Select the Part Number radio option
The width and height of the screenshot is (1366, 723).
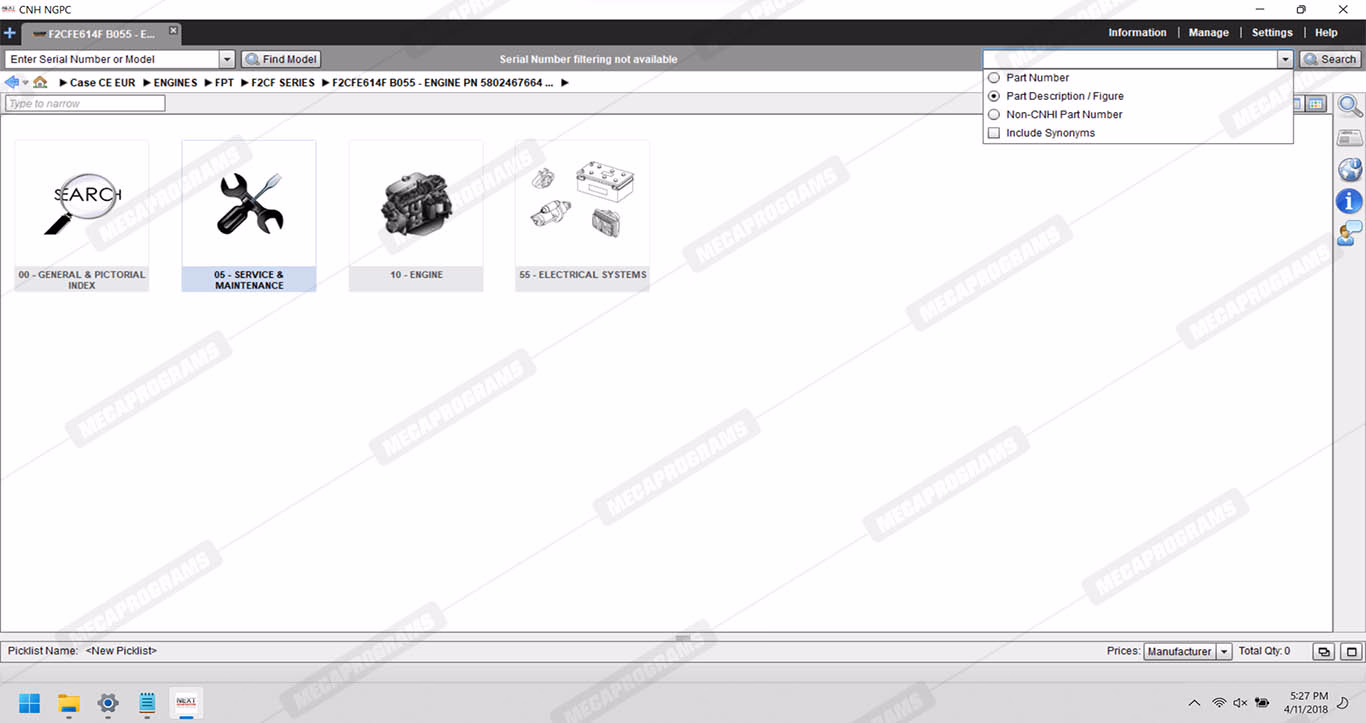click(x=993, y=78)
